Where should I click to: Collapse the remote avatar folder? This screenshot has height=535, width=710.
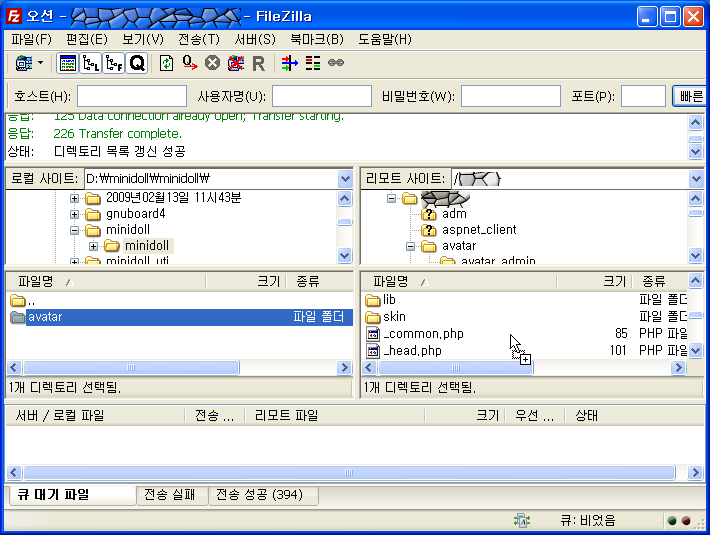click(410, 246)
